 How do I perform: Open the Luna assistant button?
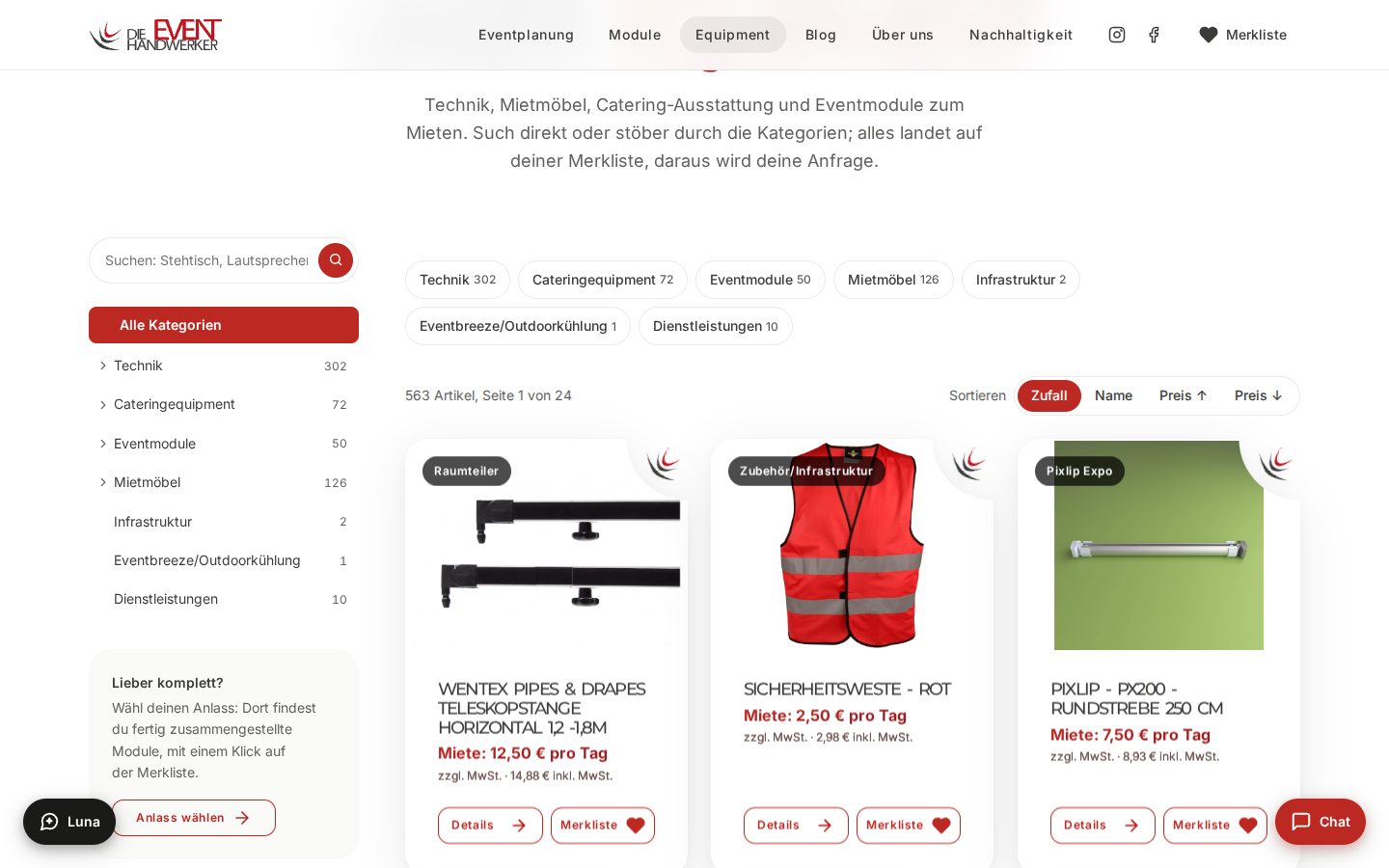click(x=69, y=822)
